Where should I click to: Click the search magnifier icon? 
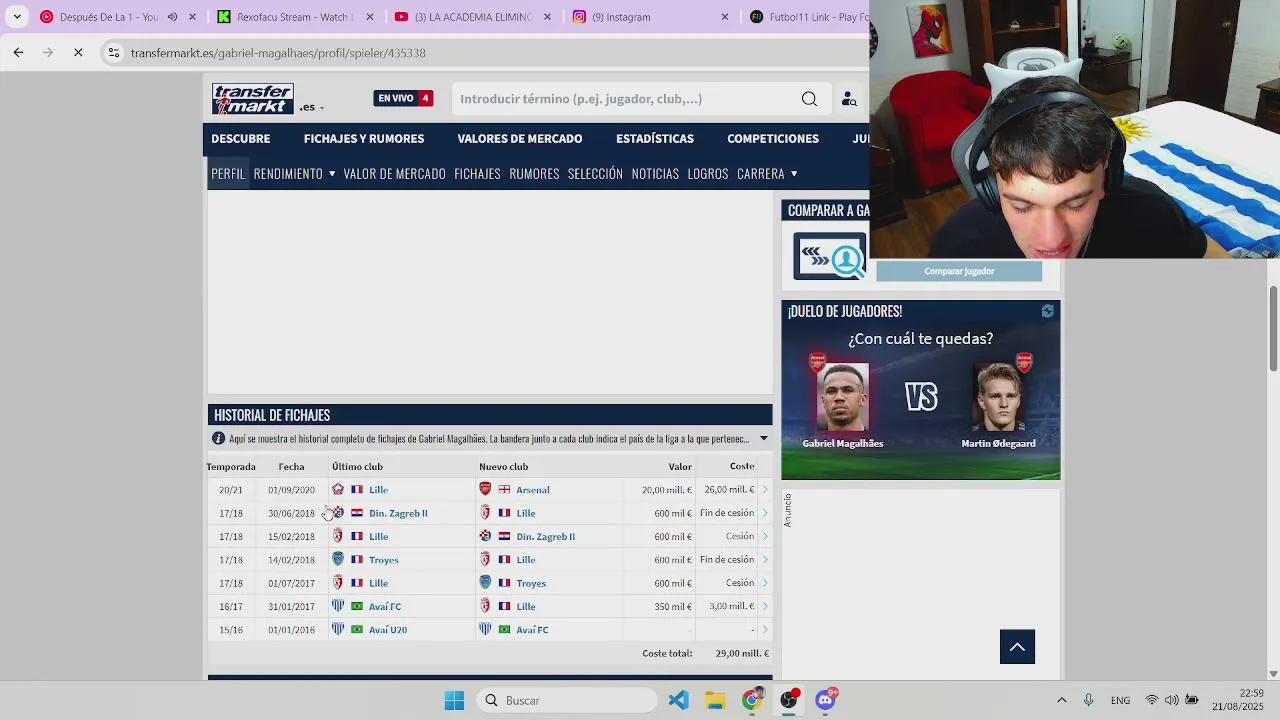(x=809, y=99)
